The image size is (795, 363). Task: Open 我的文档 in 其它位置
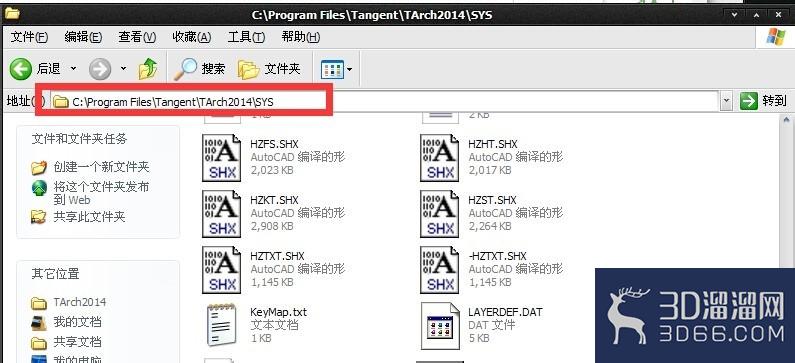pyautogui.click(x=78, y=322)
